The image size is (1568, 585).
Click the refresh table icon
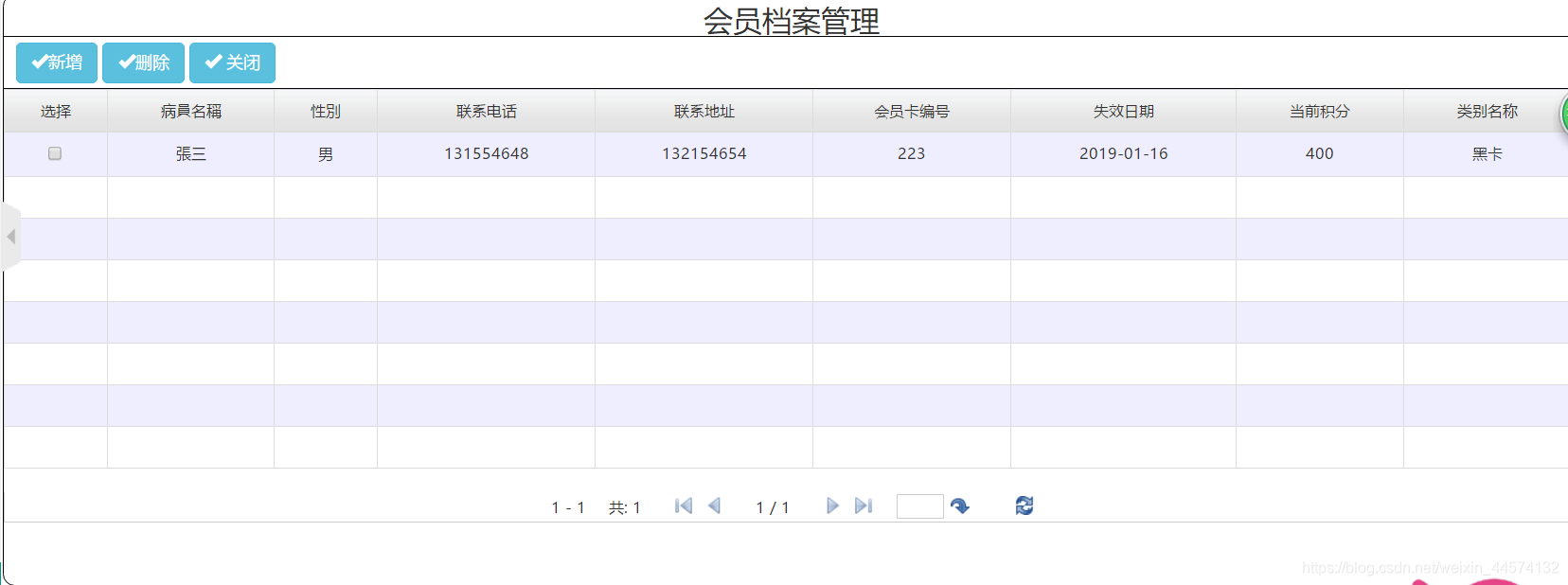(x=1025, y=505)
